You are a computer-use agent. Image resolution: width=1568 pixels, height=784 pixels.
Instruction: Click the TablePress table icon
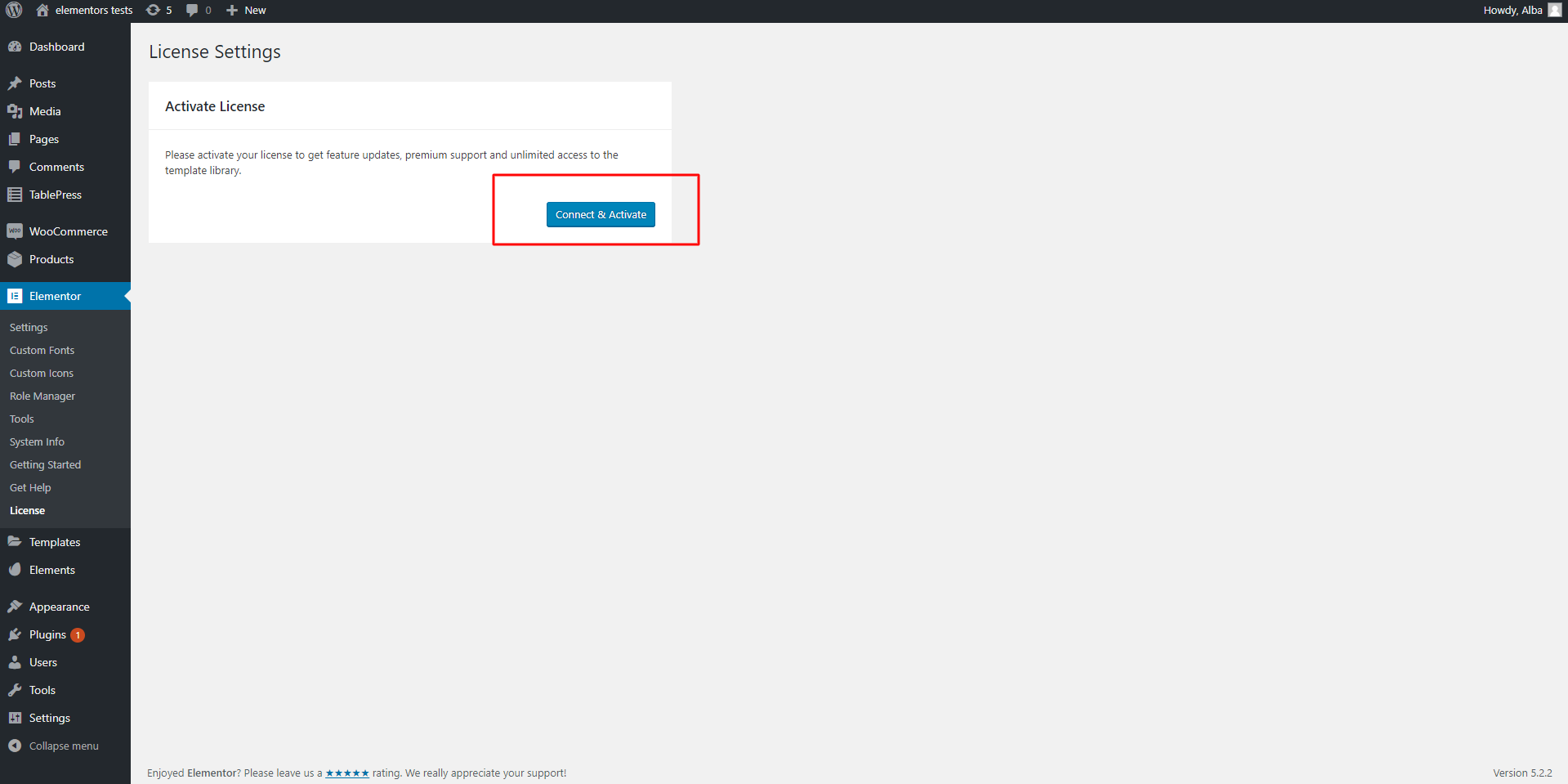click(15, 195)
